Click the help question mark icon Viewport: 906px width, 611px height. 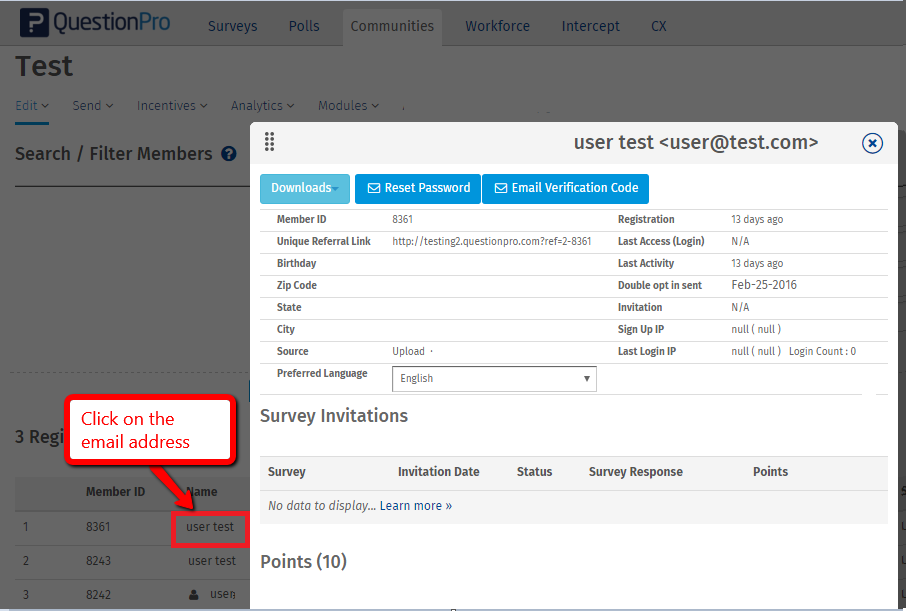[x=229, y=154]
